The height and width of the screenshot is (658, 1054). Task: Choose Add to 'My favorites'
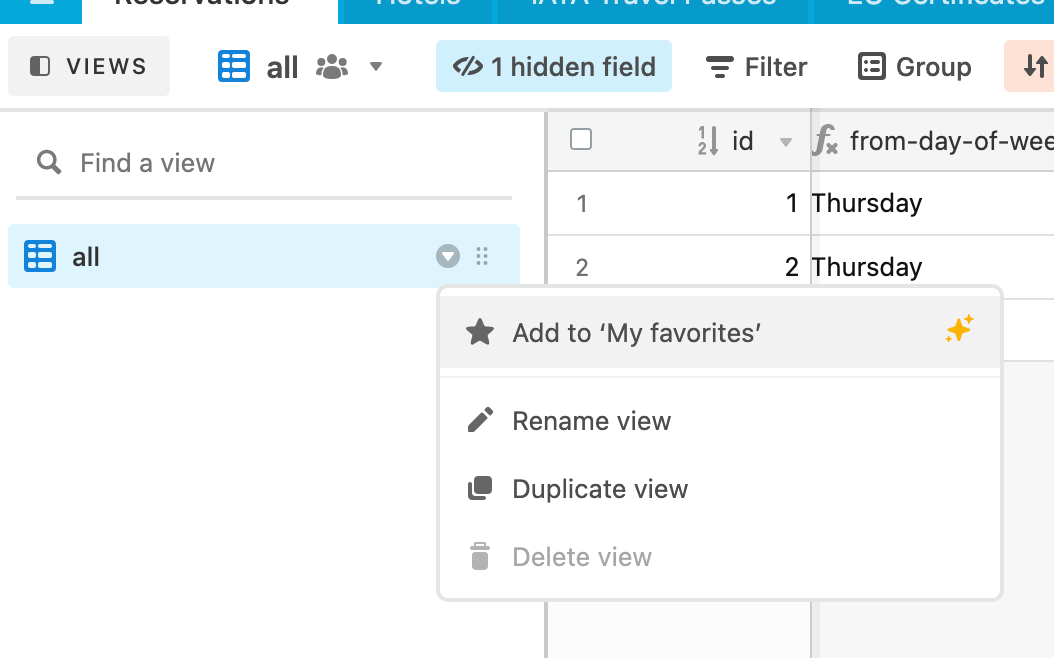pos(720,333)
